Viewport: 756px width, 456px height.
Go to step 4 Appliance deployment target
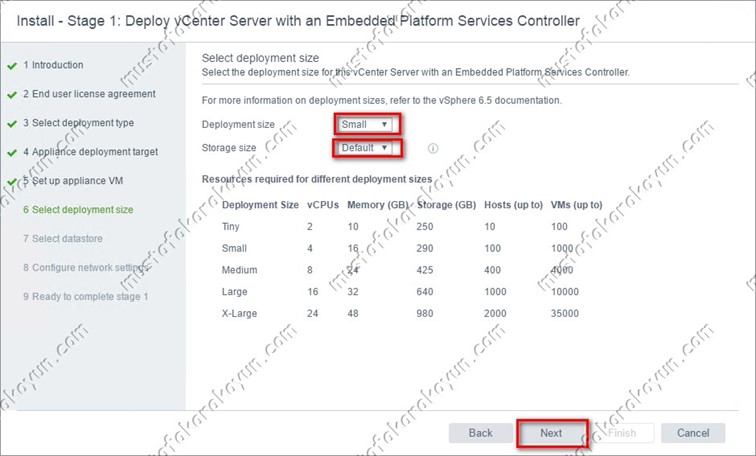pyautogui.click(x=91, y=152)
